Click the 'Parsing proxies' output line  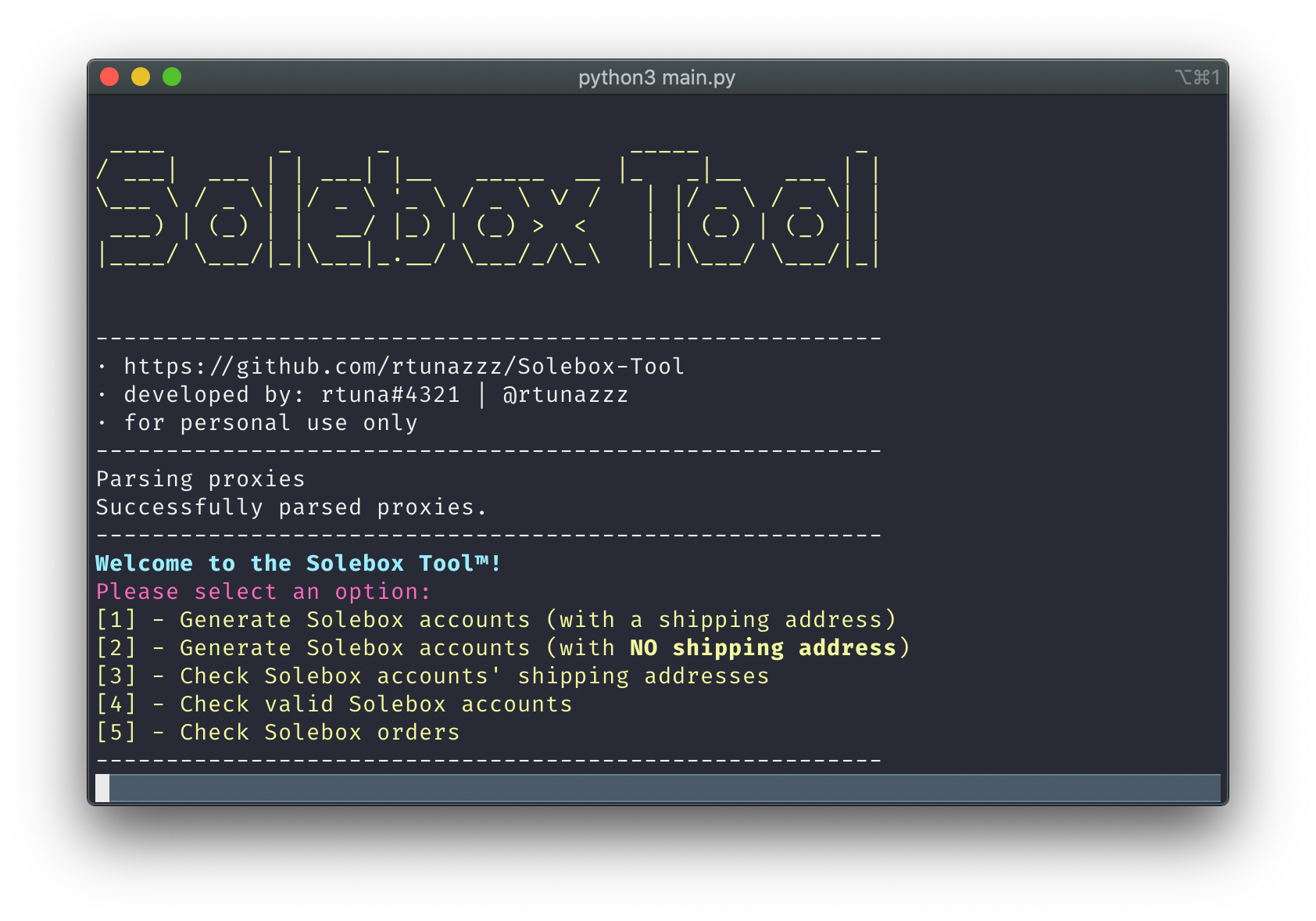tap(200, 479)
